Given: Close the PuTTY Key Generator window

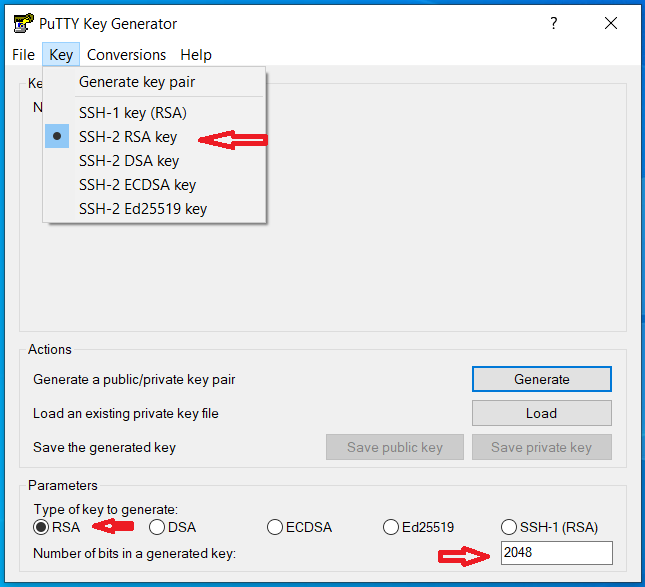Looking at the screenshot, I should click(x=611, y=24).
